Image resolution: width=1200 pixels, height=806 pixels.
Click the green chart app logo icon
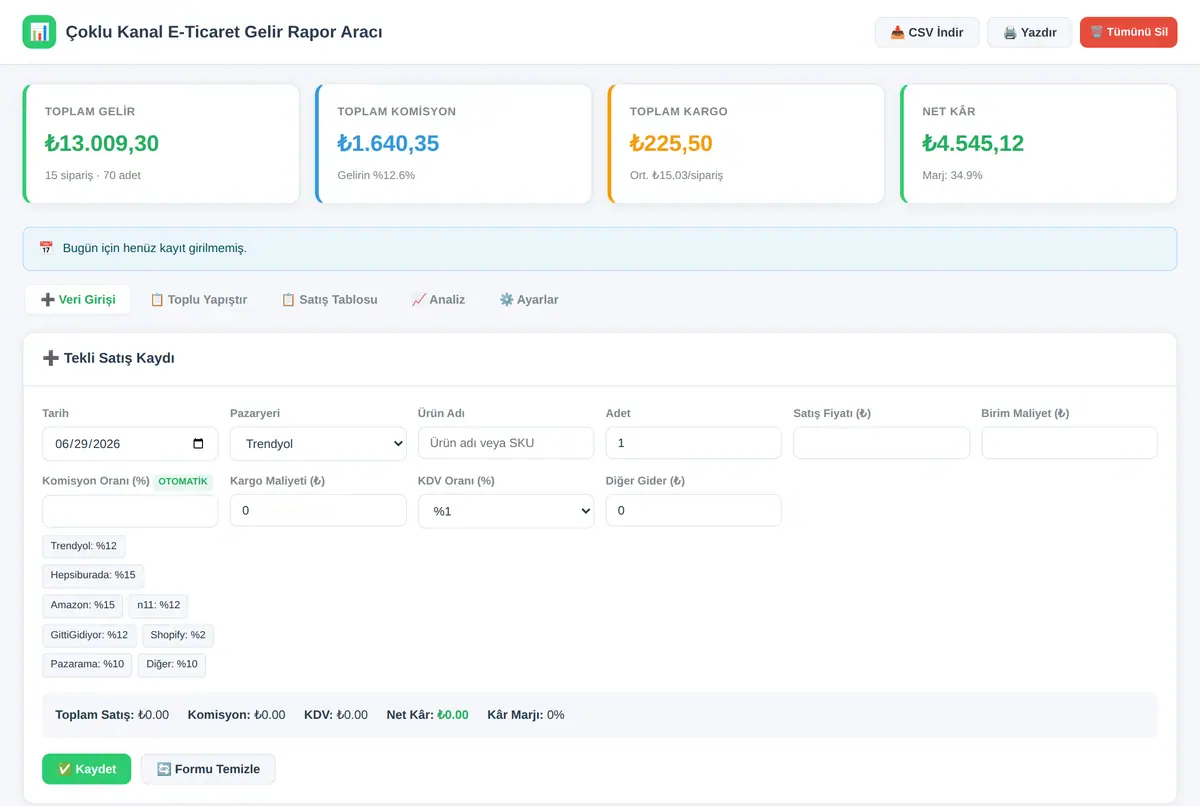[39, 32]
